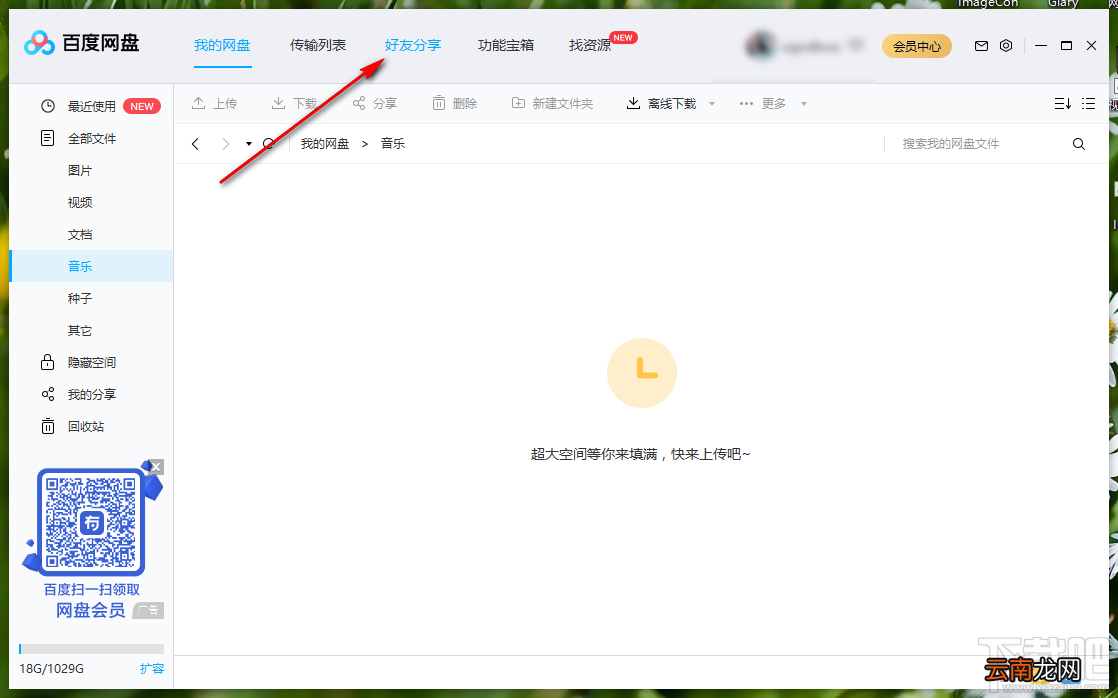Switch to the 功能宝箱 tab
This screenshot has height=698, width=1118.
[506, 46]
